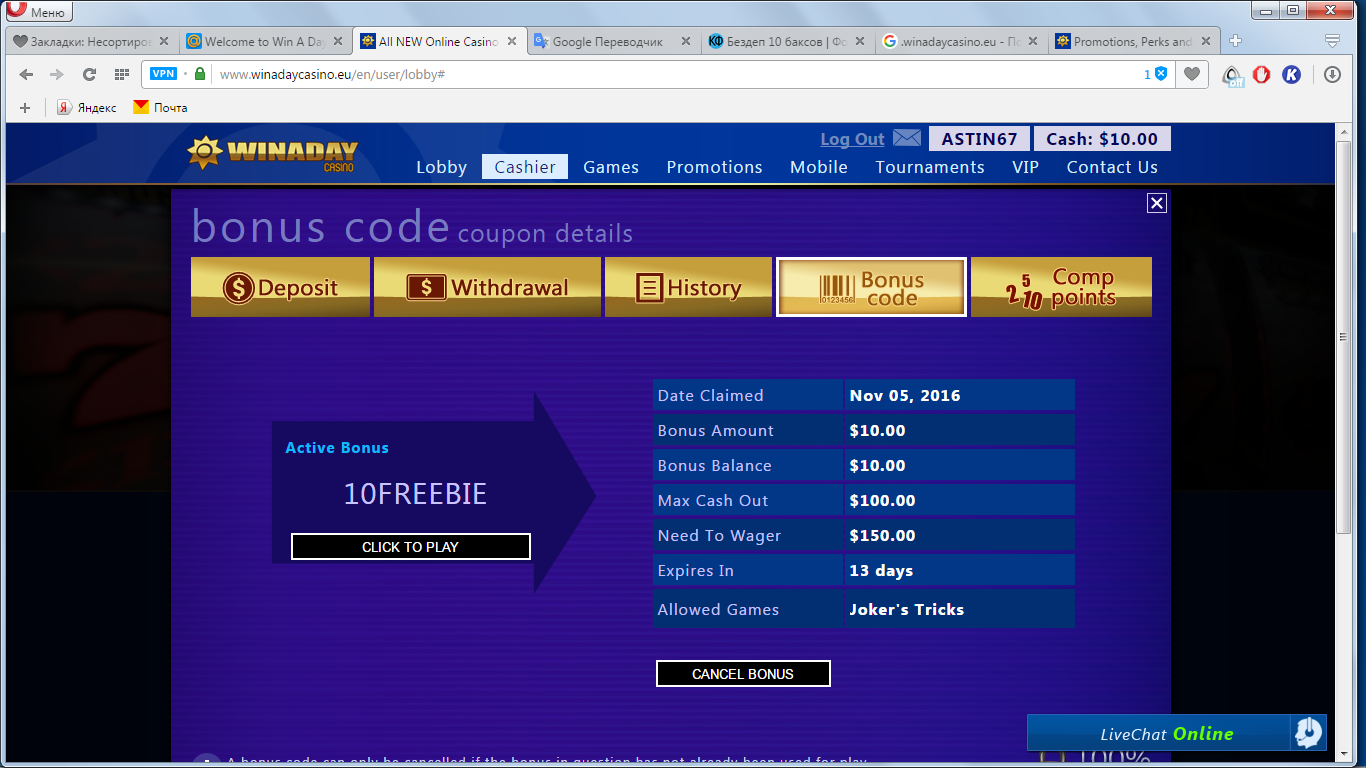Open the Contact Us menu item
The width and height of the screenshot is (1366, 768).
(1112, 167)
